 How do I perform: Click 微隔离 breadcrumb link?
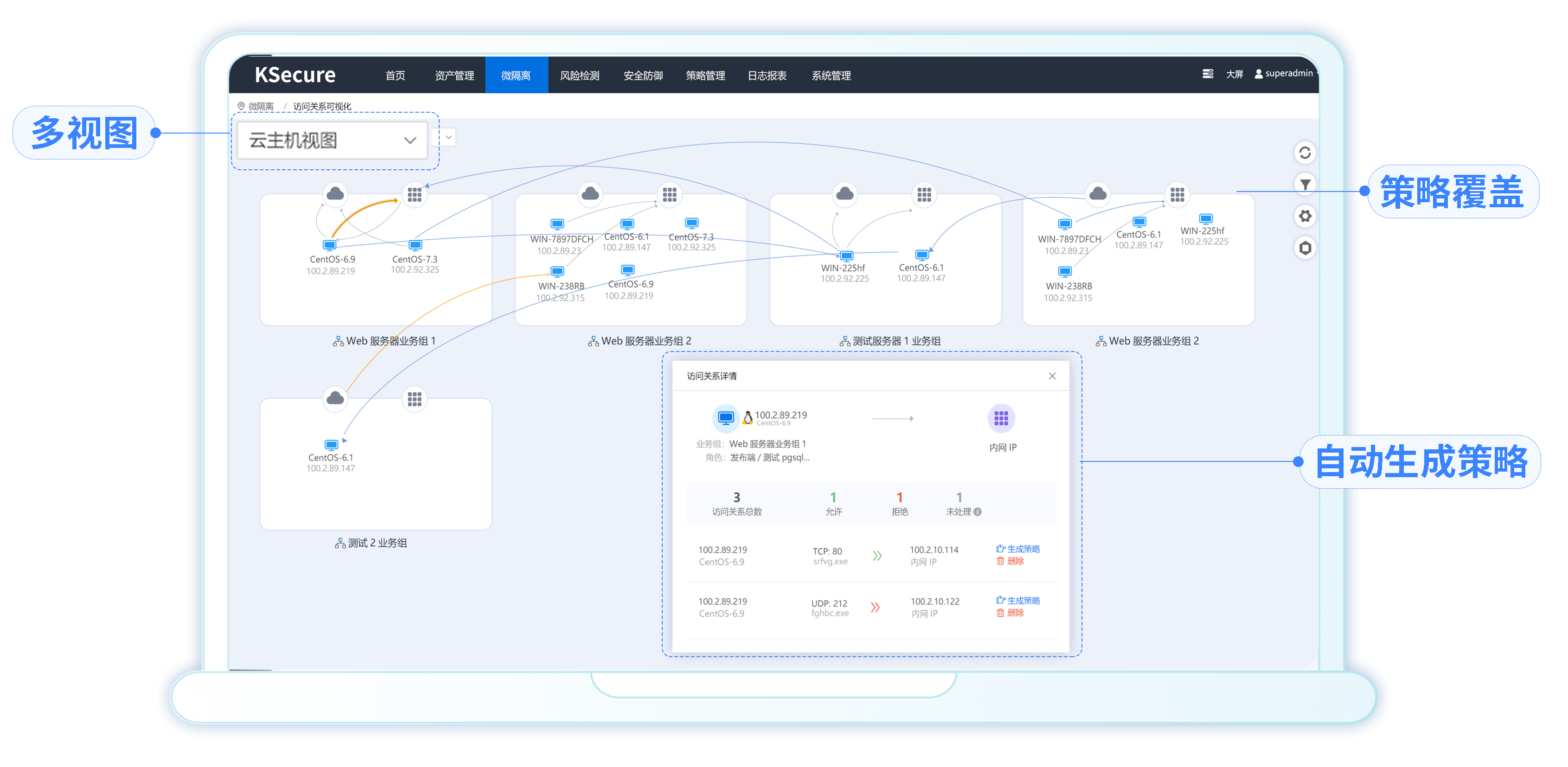261,107
